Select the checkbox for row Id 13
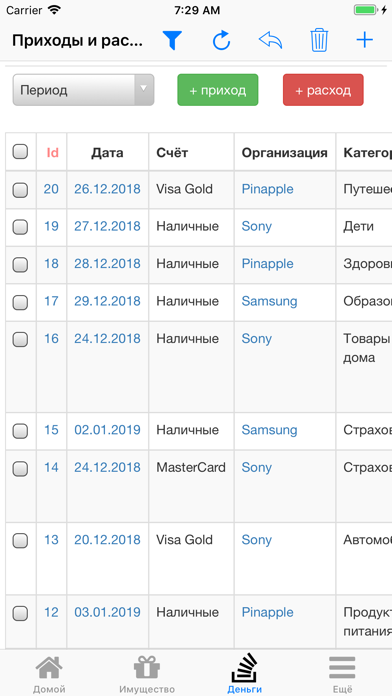392x696 pixels. (x=20, y=541)
